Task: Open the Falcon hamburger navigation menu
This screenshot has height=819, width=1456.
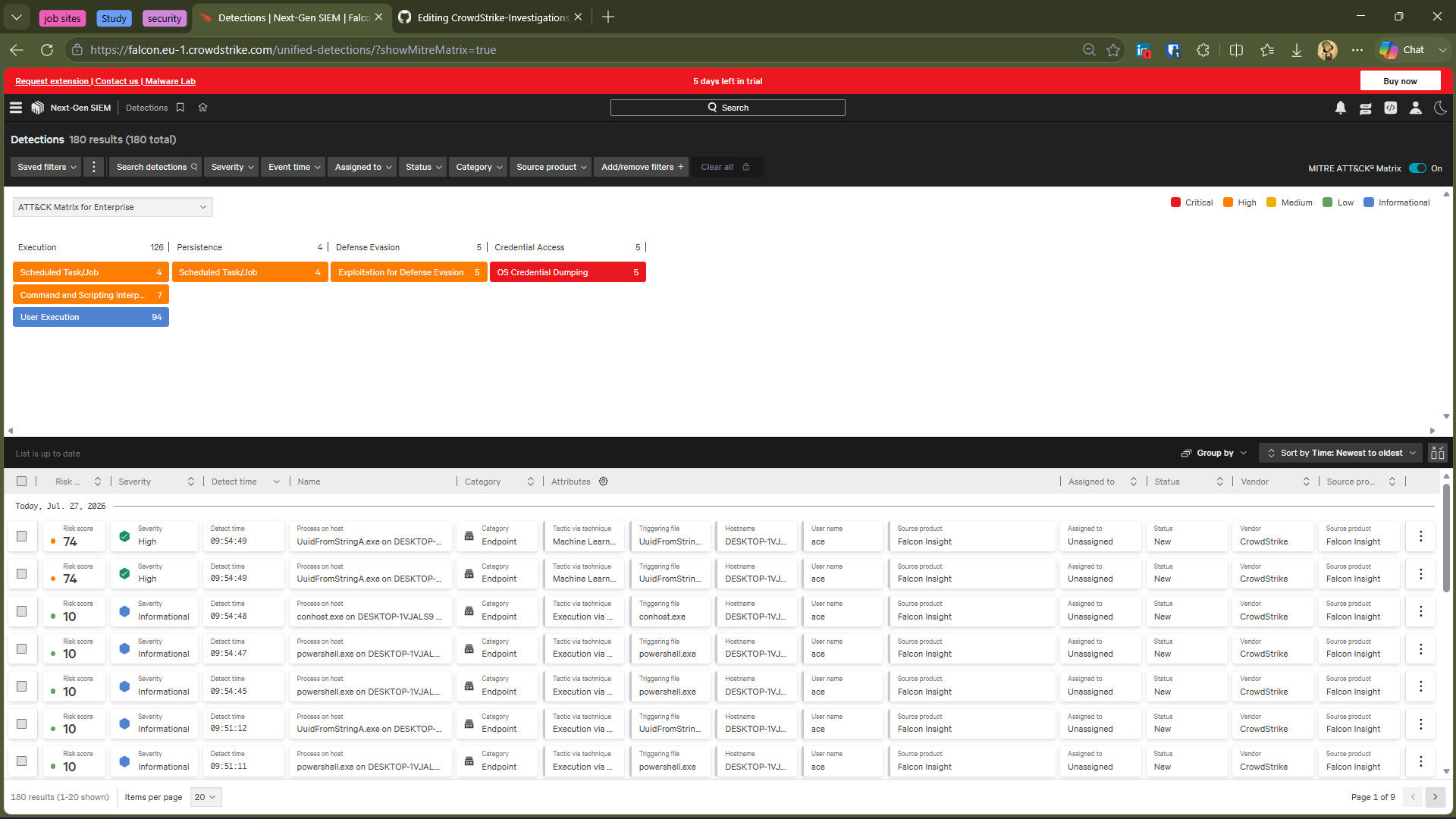Action: click(16, 108)
